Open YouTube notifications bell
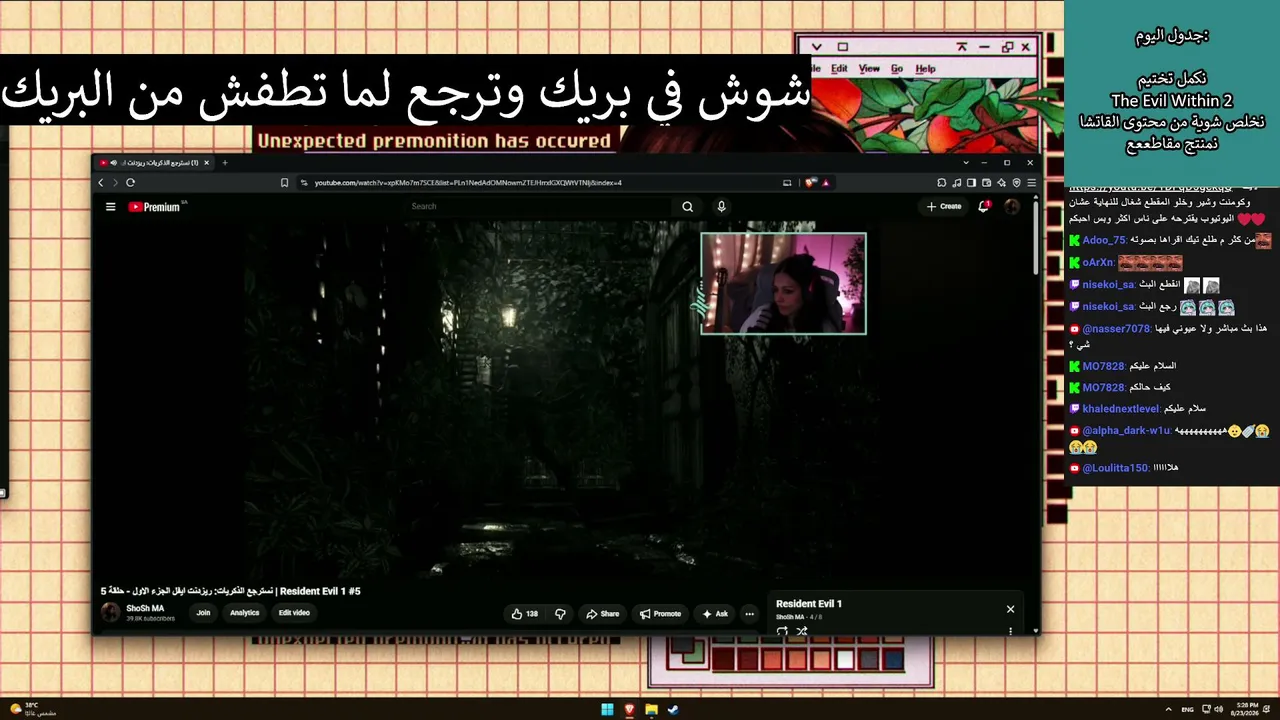The width and height of the screenshot is (1280, 720). coord(983,206)
